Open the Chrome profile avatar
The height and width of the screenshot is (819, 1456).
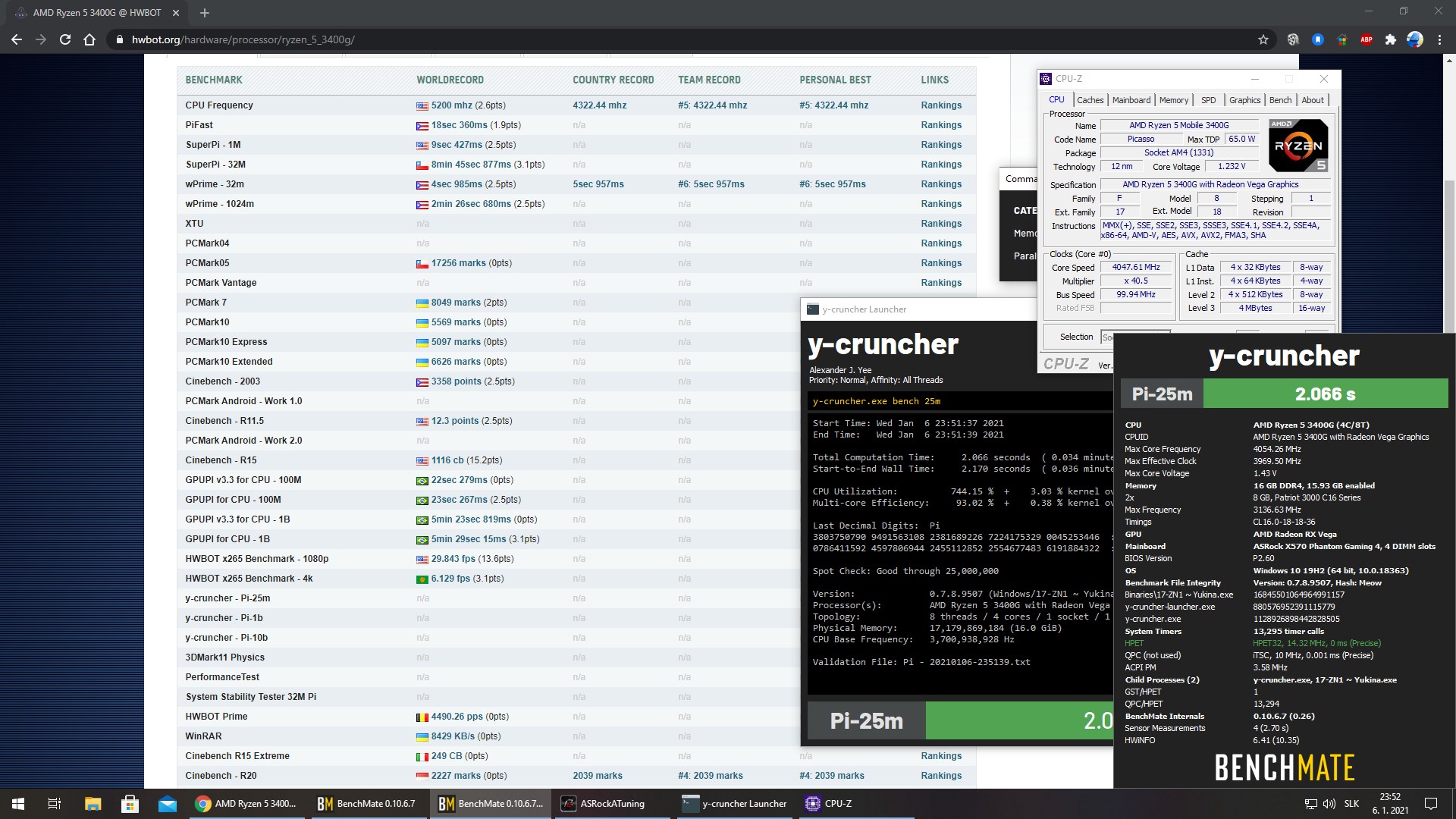coord(1415,39)
